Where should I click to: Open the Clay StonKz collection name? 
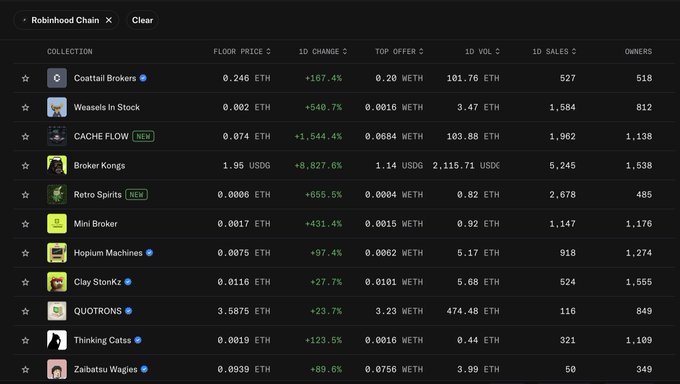pos(97,282)
